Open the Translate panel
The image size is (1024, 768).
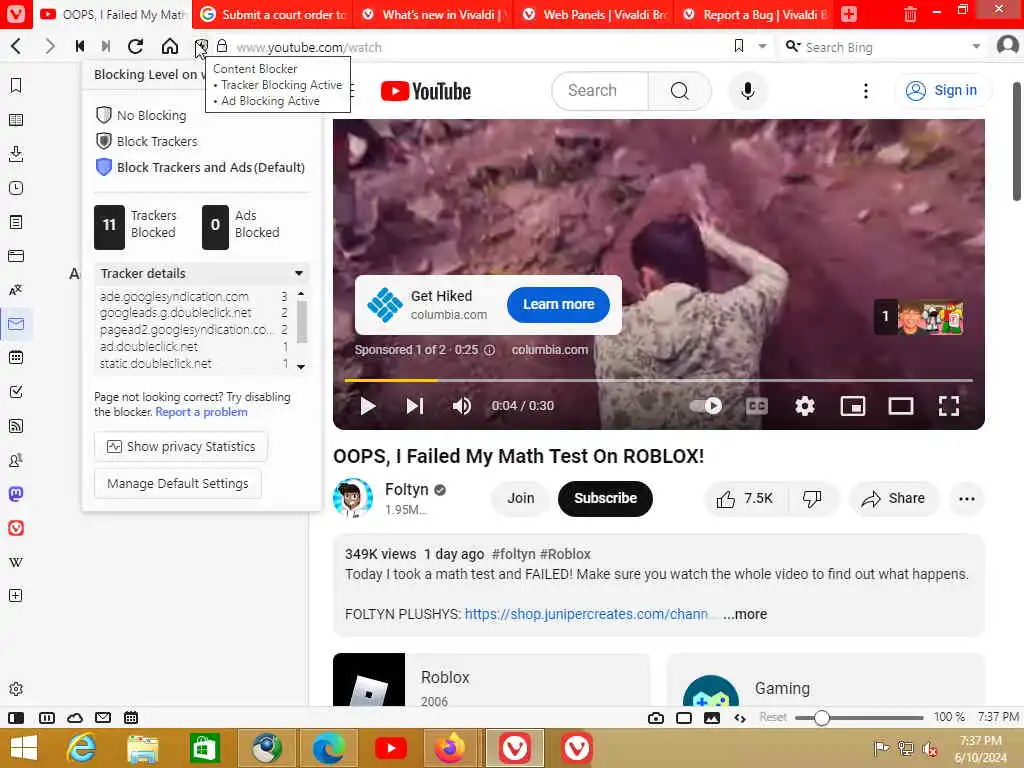tap(16, 290)
